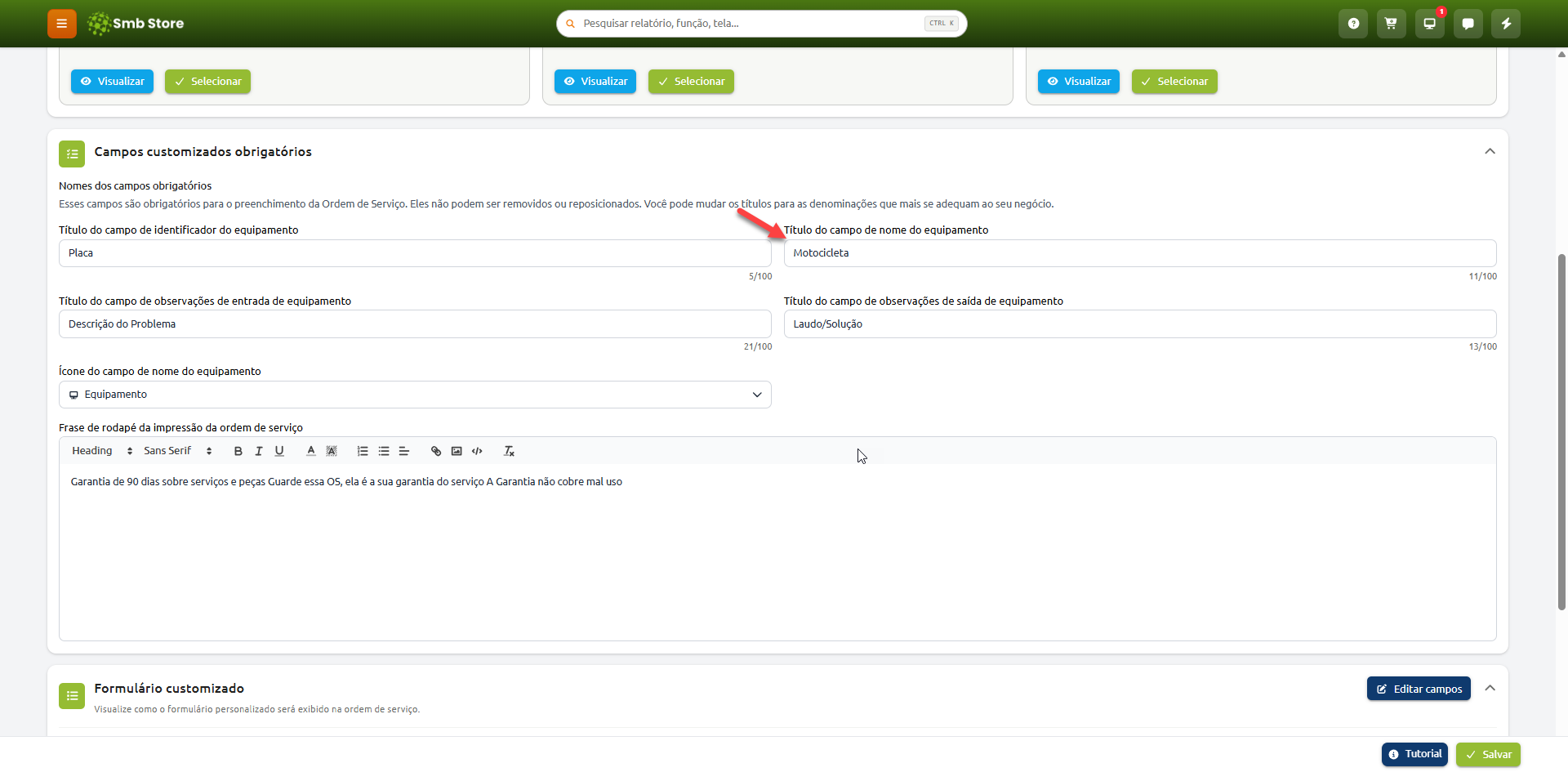Click Selecionar on the middle card

coord(691,82)
